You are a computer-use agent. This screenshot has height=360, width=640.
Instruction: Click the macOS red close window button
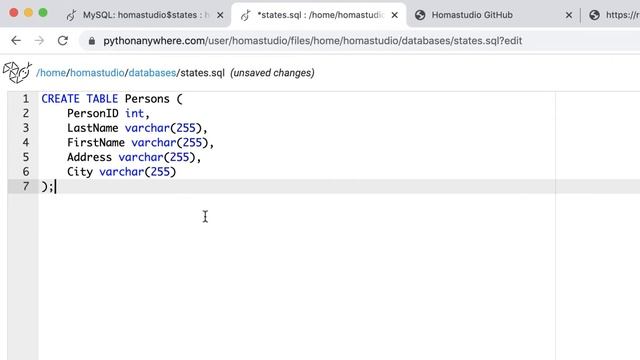click(x=13, y=13)
